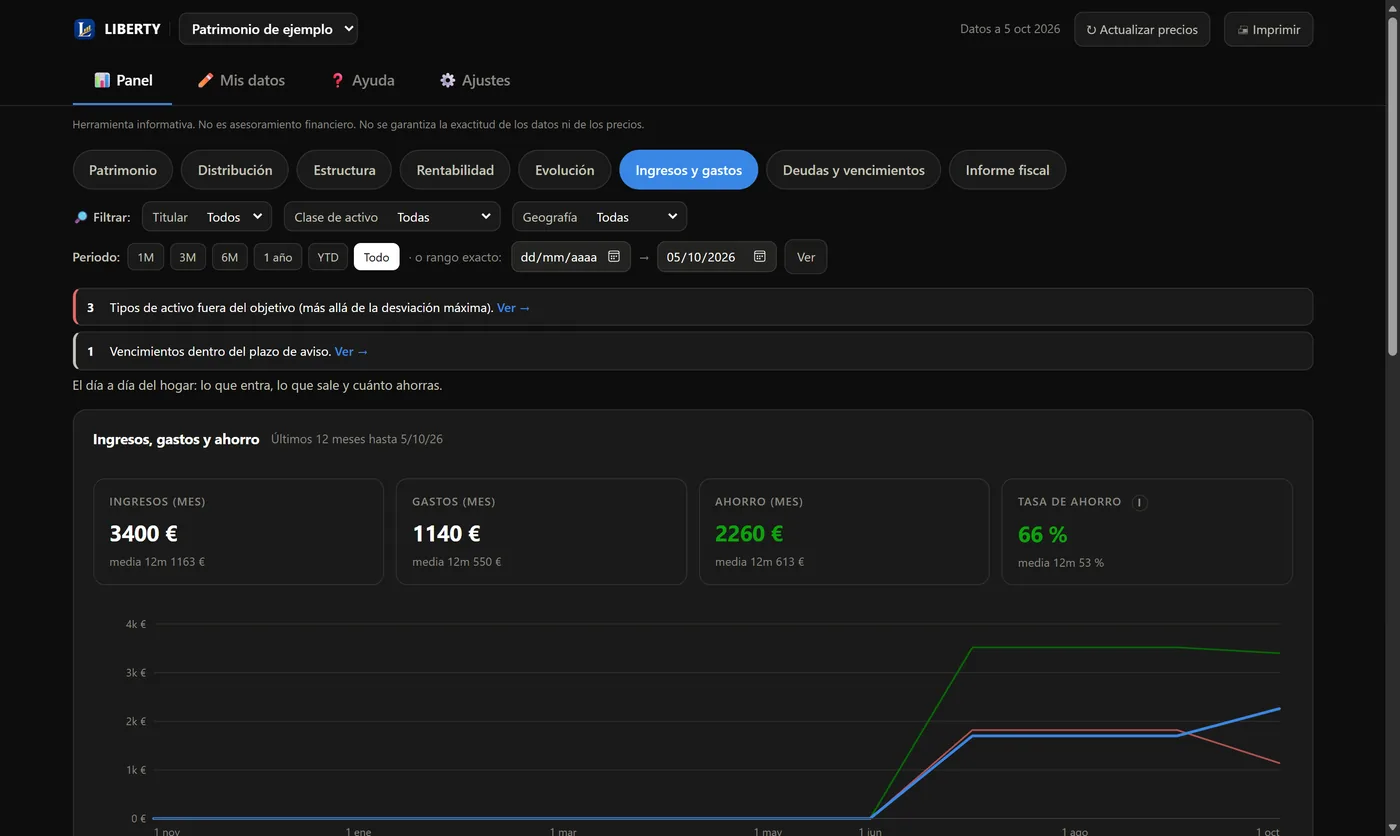Click the filter magnifier icon

[x=81, y=217]
